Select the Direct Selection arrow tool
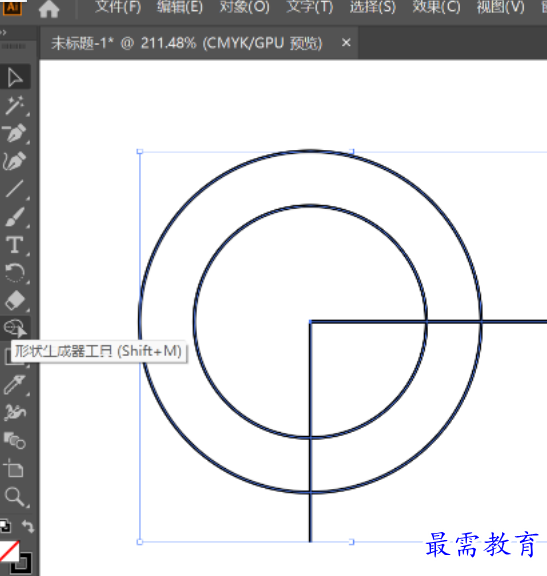Image resolution: width=547 pixels, height=576 pixels. click(x=15, y=77)
